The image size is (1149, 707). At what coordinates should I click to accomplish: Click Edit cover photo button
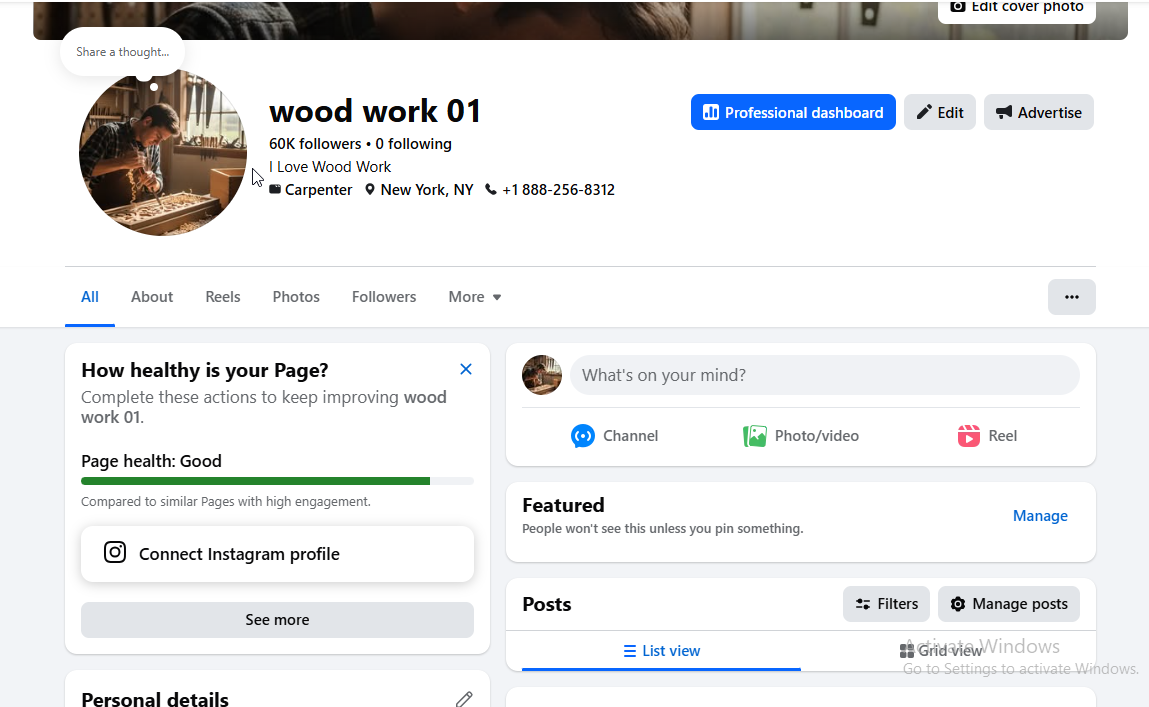click(x=1016, y=9)
